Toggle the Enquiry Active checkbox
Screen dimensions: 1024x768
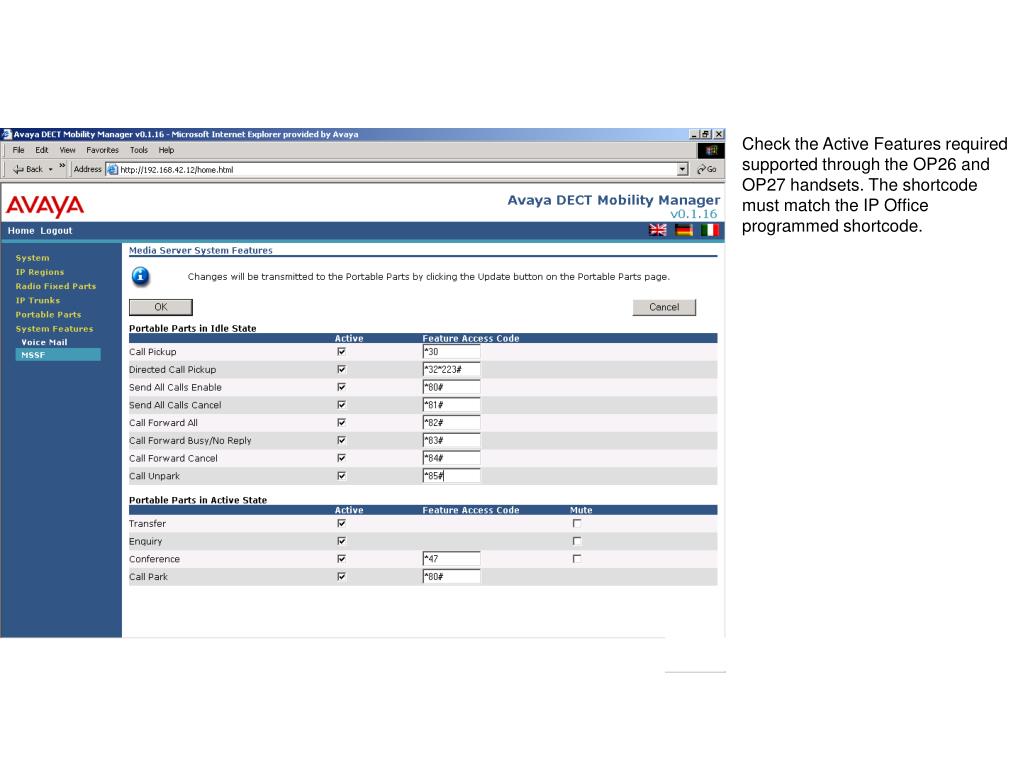[342, 541]
